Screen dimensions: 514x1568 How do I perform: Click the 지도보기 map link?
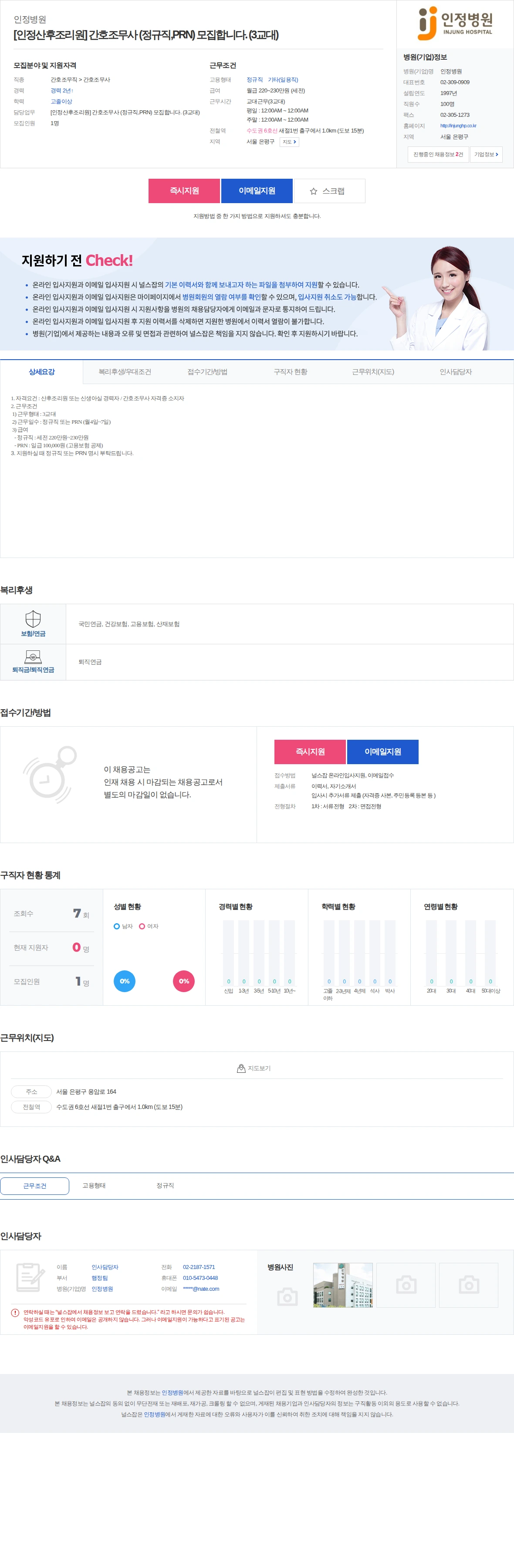tap(254, 1068)
